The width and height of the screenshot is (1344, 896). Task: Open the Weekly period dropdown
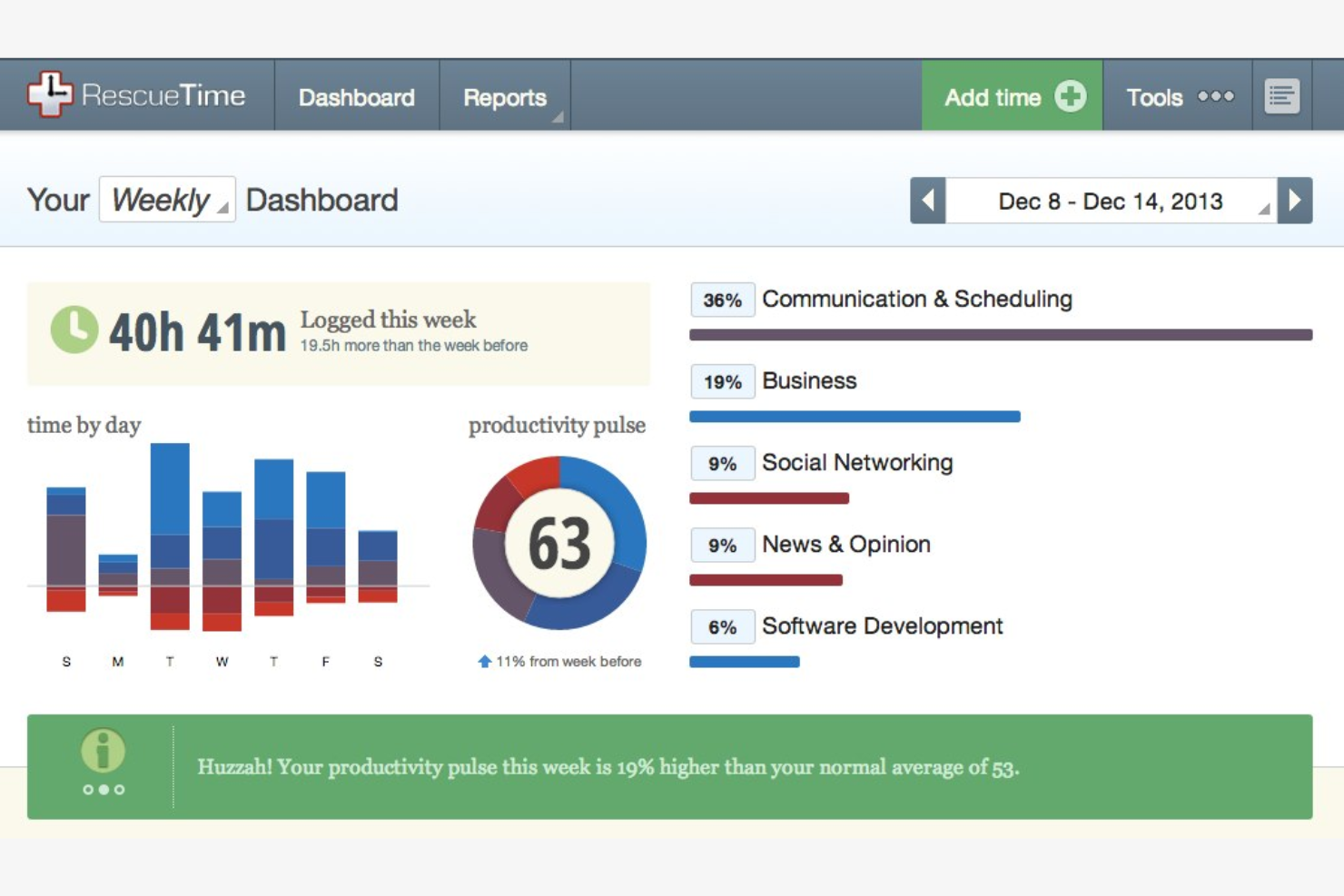pyautogui.click(x=166, y=200)
